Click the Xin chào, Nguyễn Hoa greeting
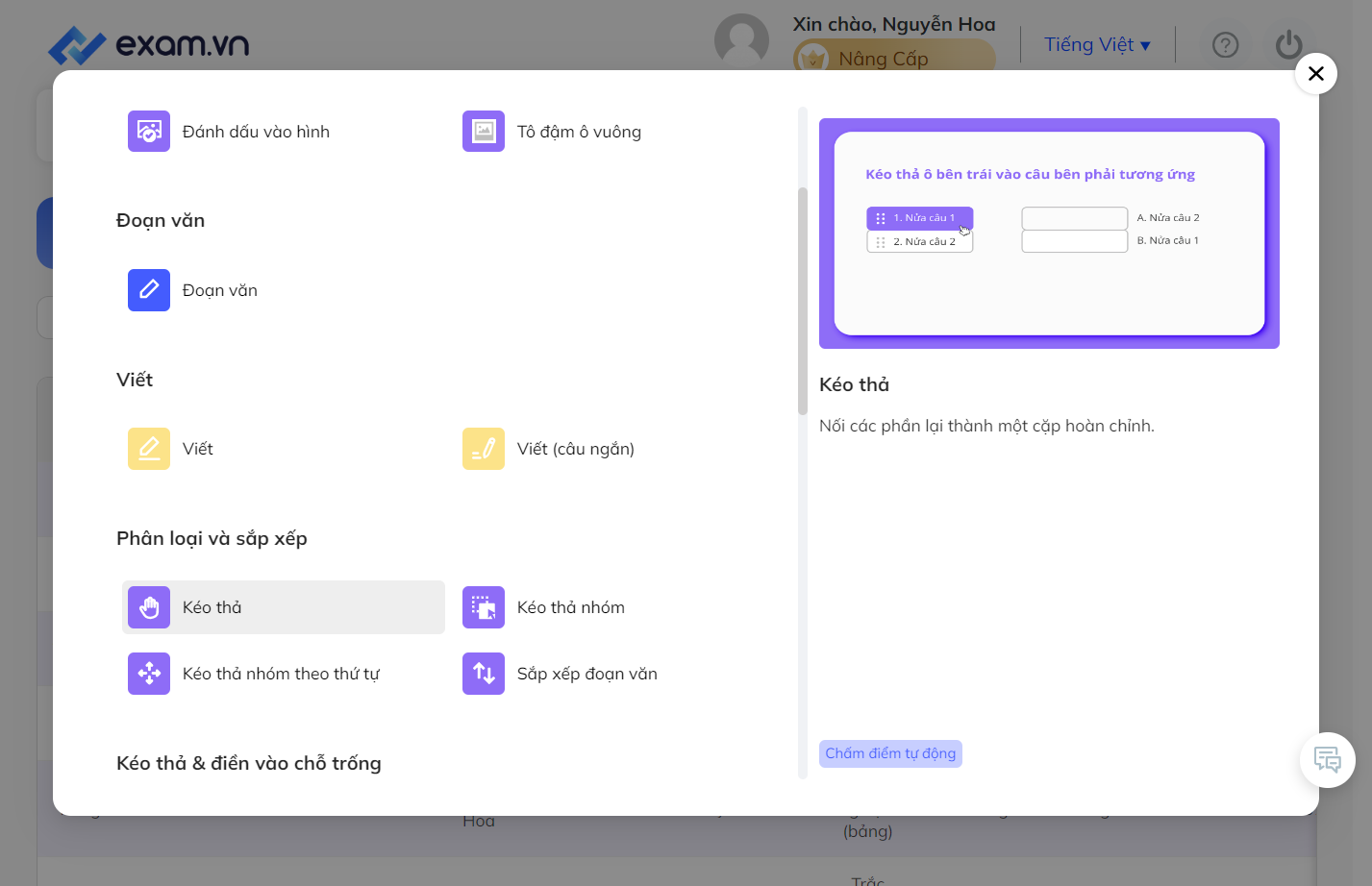 coord(894,24)
